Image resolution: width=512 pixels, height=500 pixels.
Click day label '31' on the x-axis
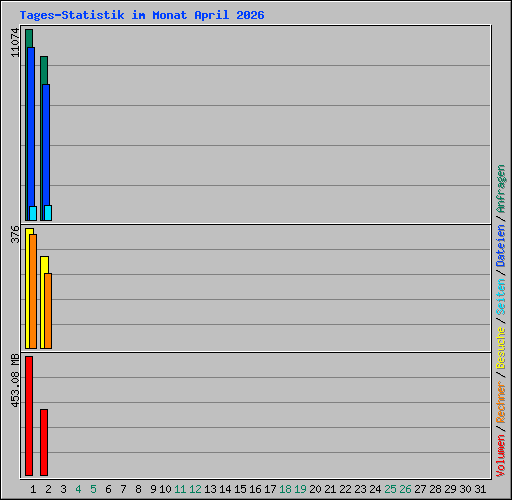(480, 489)
